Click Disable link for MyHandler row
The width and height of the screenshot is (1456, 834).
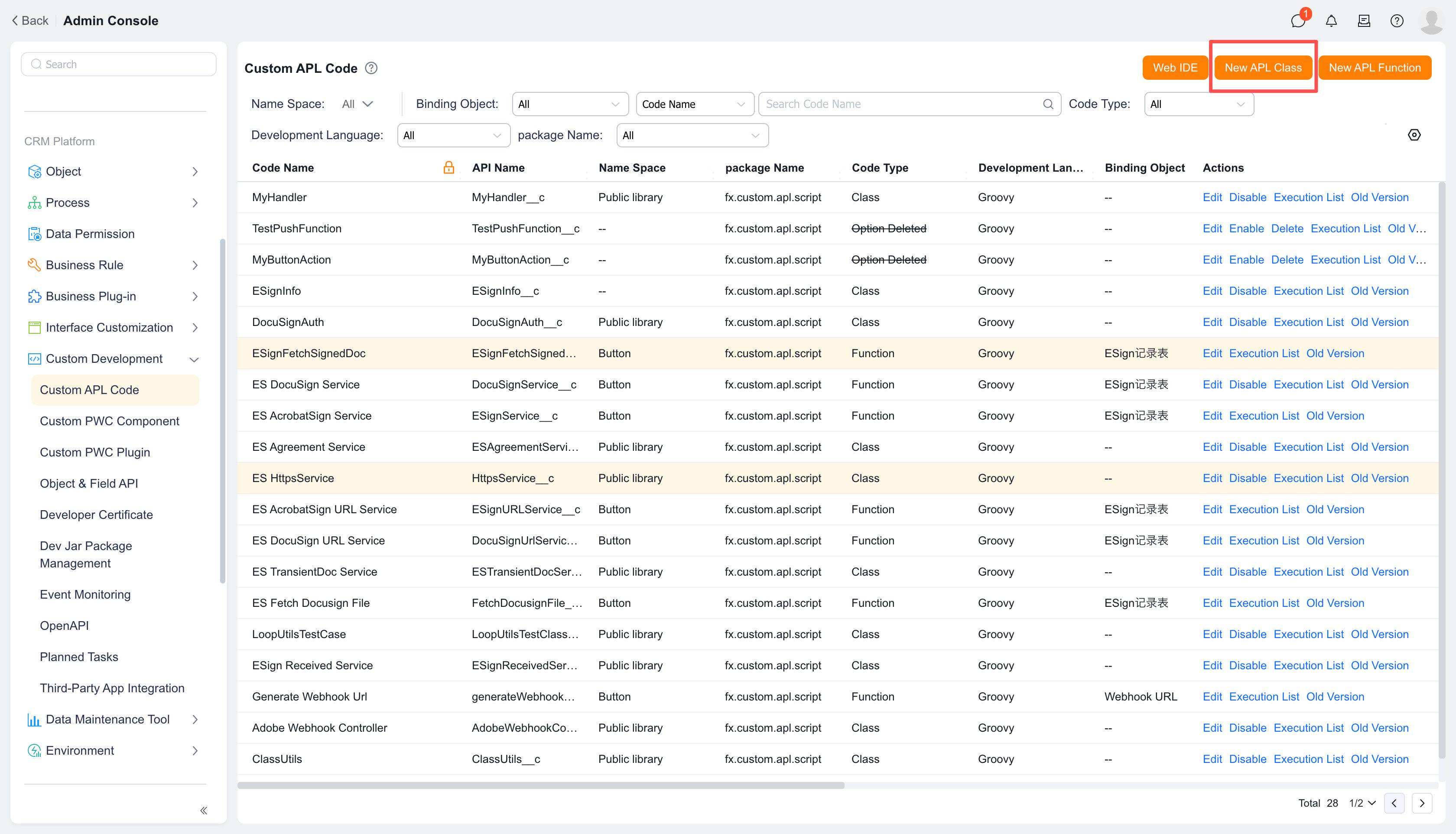1247,198
